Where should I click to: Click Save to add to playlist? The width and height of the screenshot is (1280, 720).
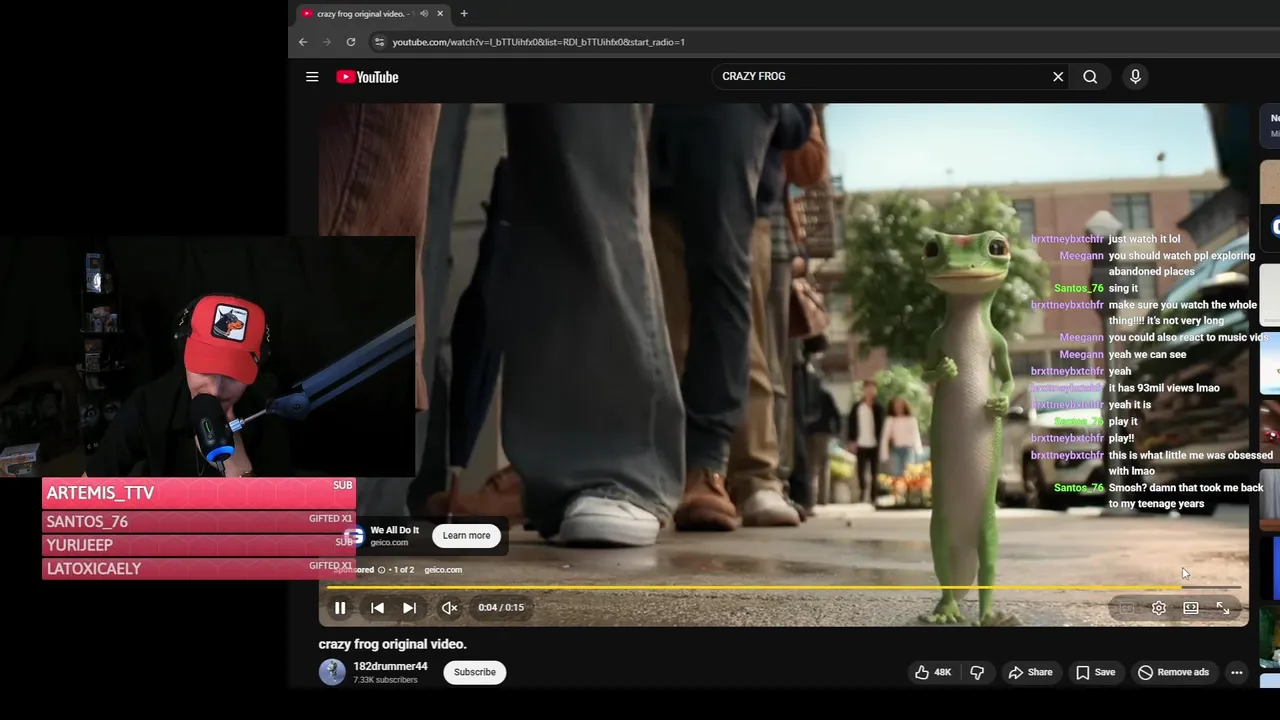point(1095,672)
